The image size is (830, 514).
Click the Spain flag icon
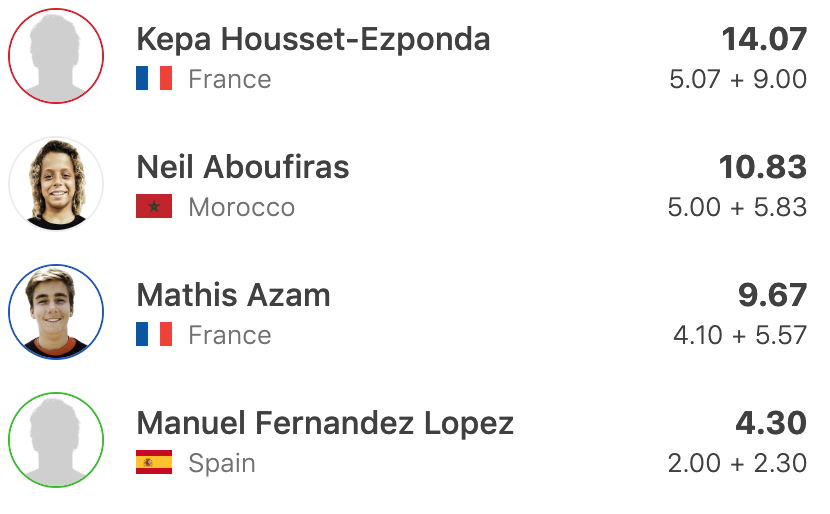click(154, 463)
